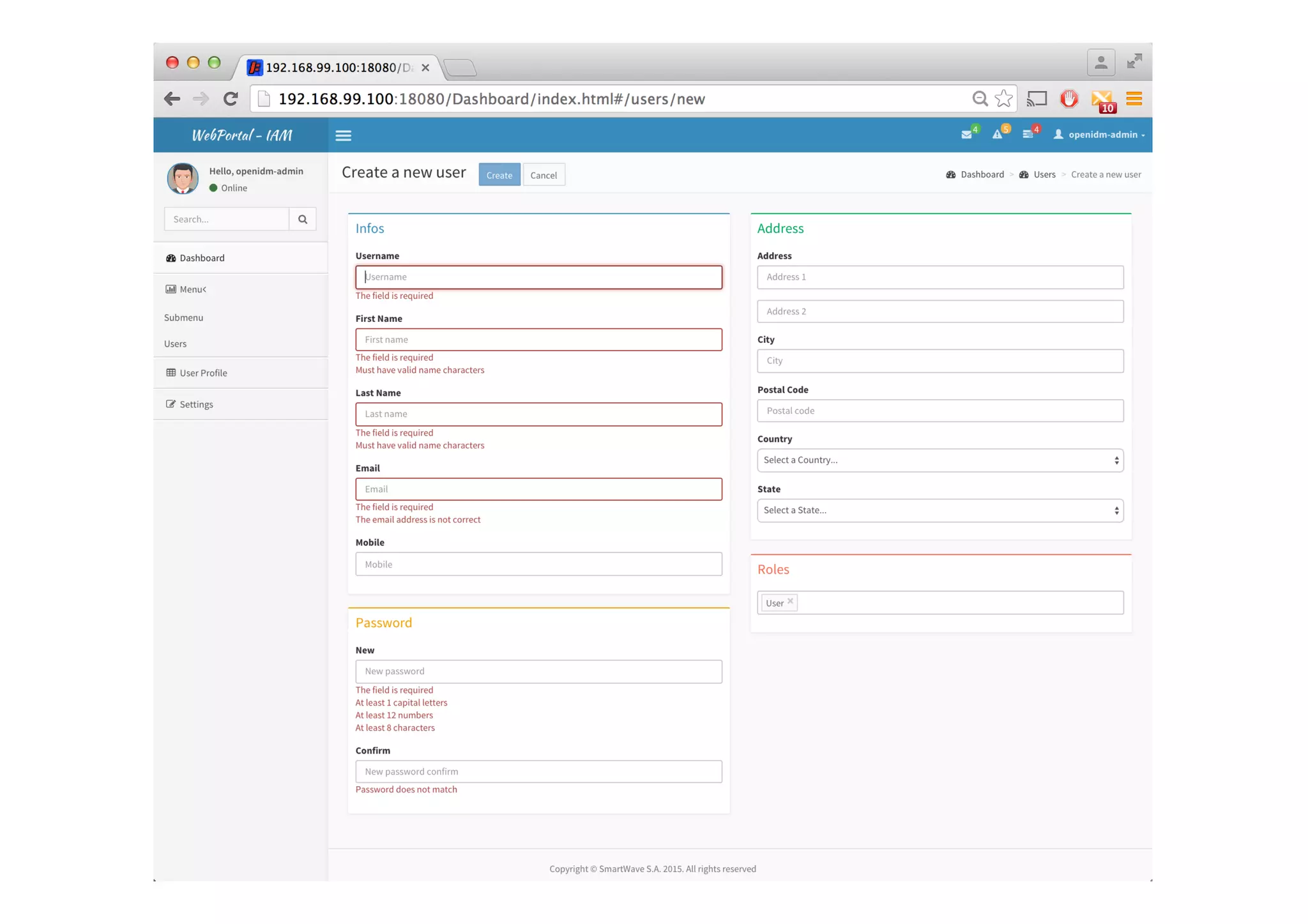Open the Select a State dropdown
Viewport: 1308px width, 924px height.
coord(939,510)
